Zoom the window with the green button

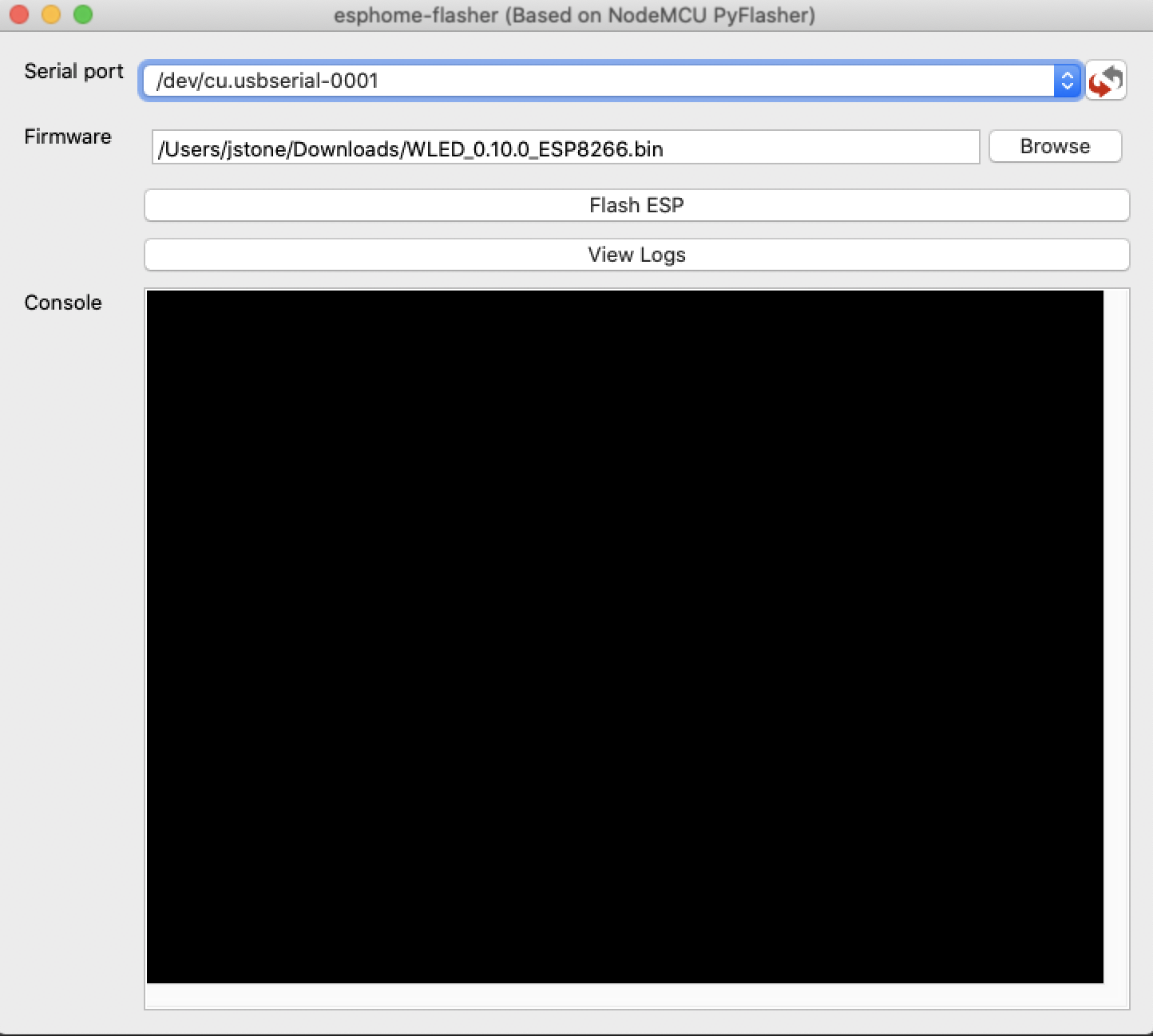83,14
